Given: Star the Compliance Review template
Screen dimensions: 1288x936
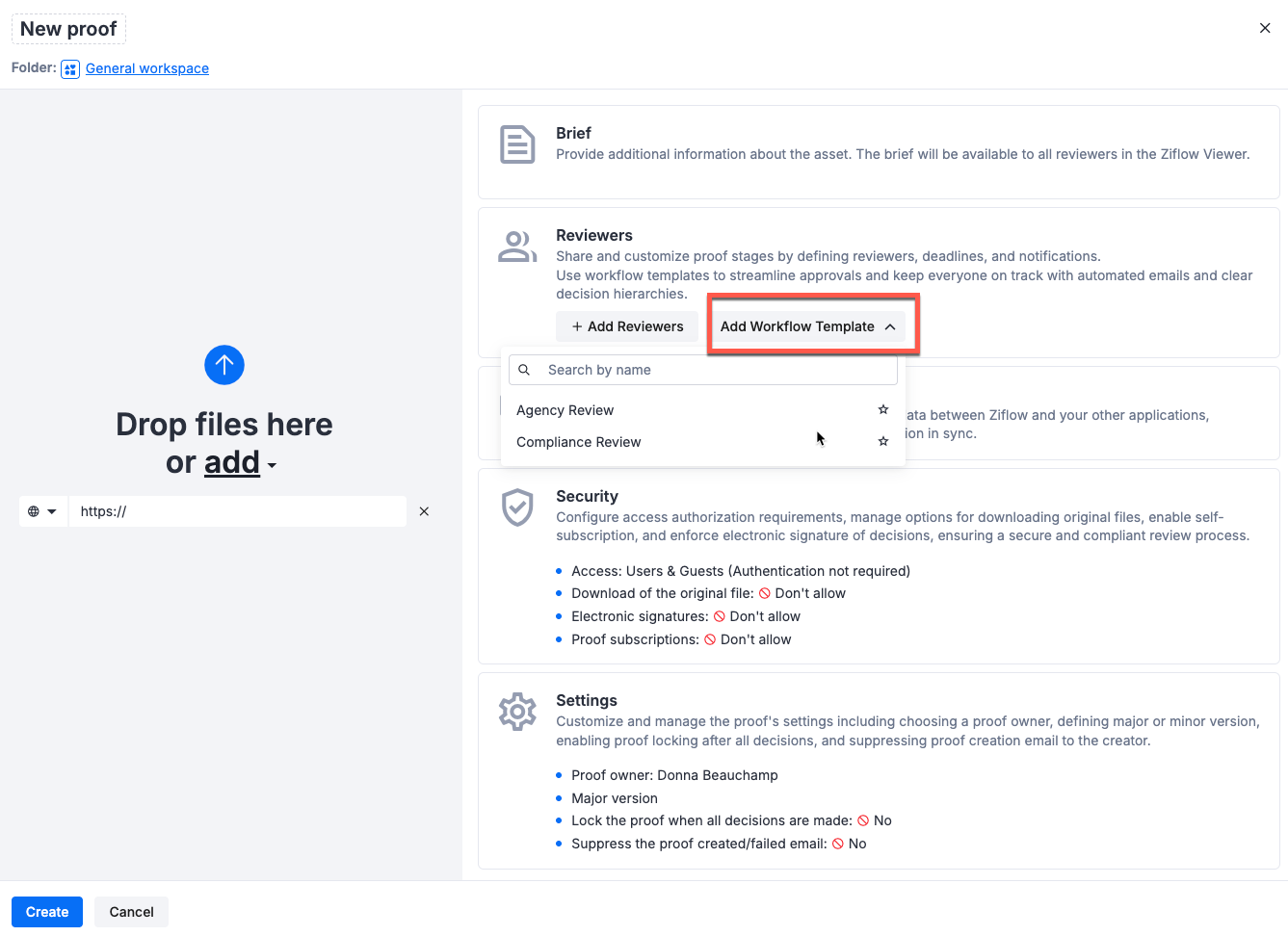Looking at the screenshot, I should point(883,441).
